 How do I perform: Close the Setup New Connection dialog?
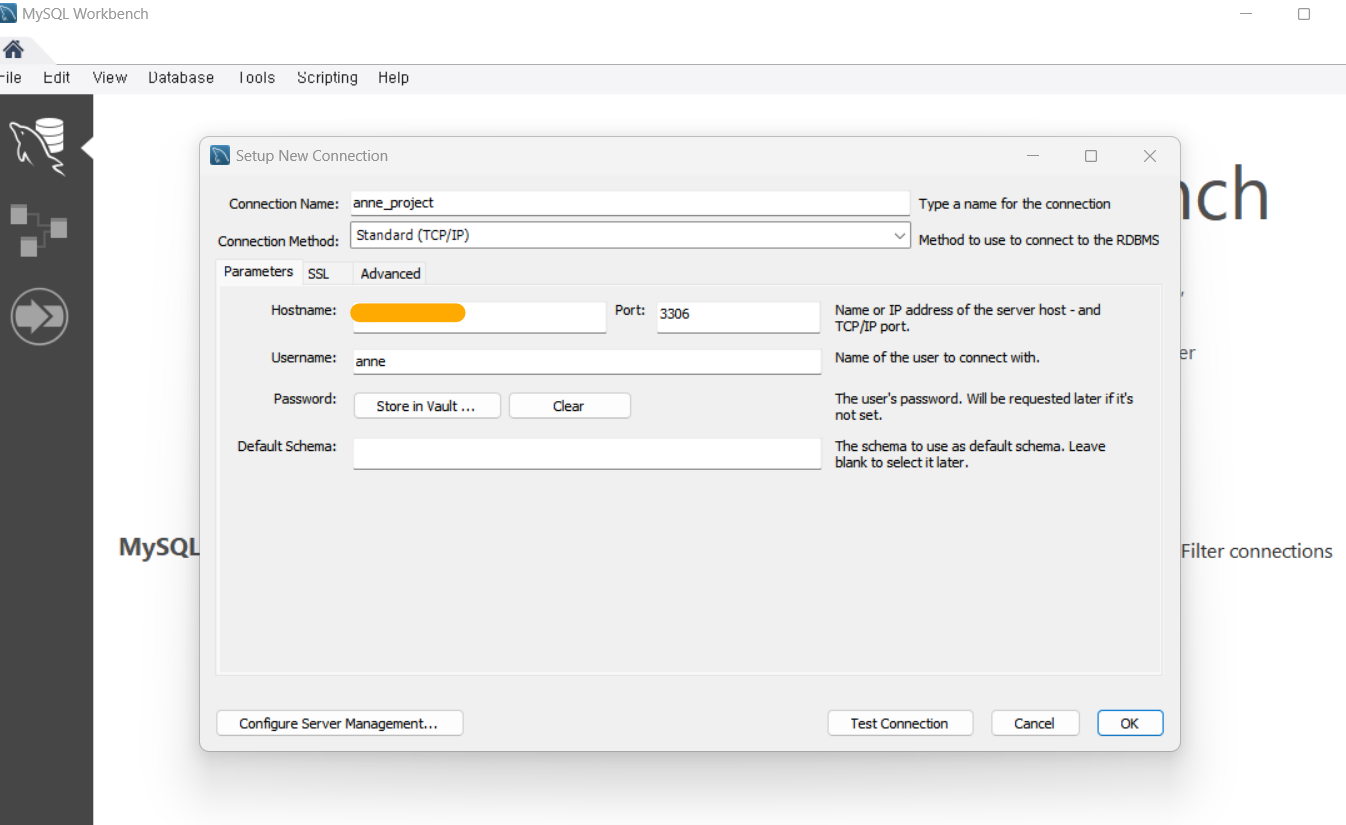[x=1150, y=156]
